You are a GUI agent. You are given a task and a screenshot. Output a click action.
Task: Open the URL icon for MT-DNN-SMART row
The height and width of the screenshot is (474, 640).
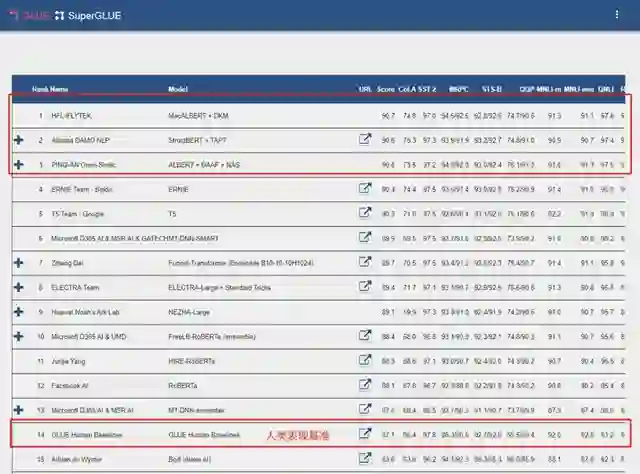[x=365, y=237]
